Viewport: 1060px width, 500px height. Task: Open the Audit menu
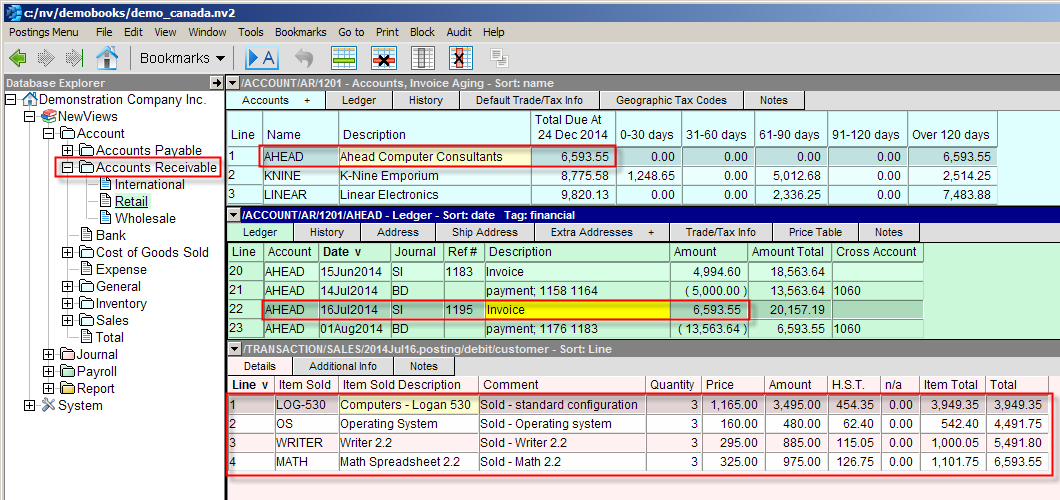459,32
